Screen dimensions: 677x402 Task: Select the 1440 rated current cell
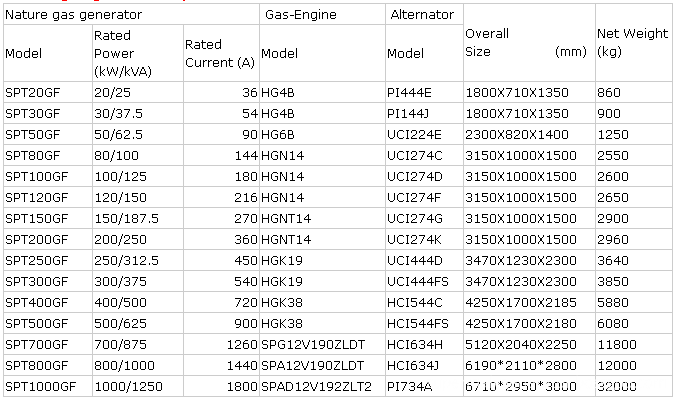[221, 365]
